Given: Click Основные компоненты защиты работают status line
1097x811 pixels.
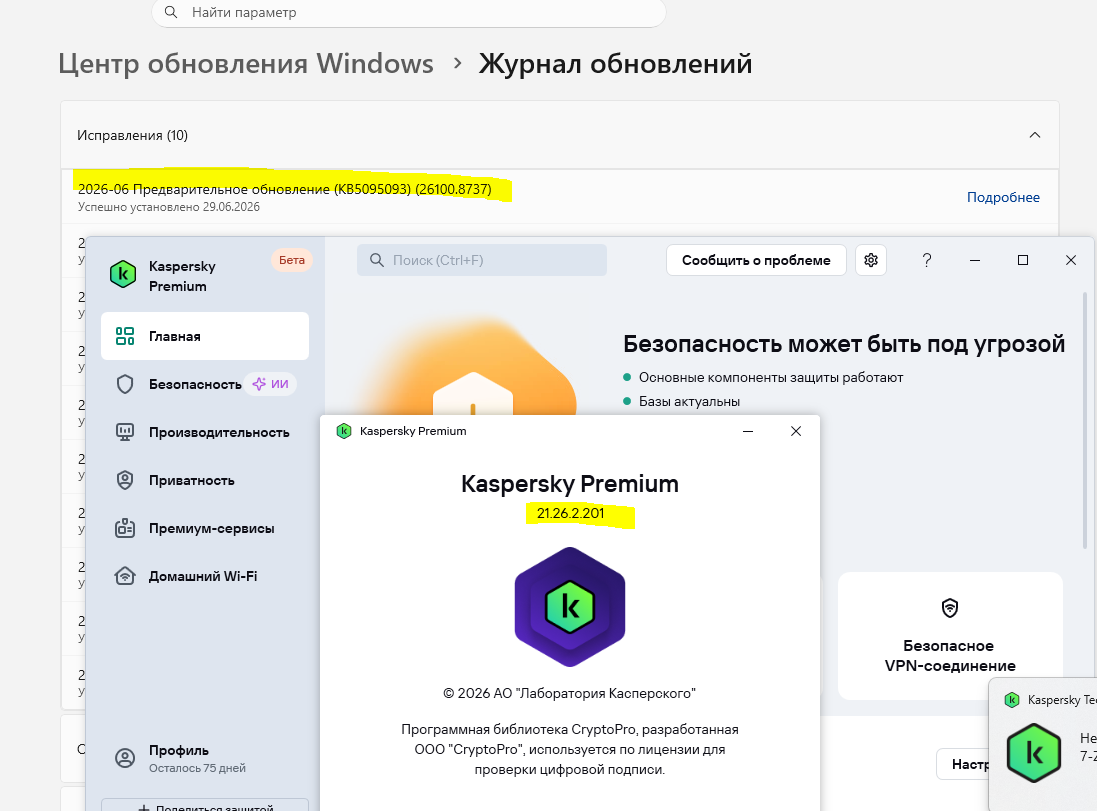Looking at the screenshot, I should pyautogui.click(x=770, y=377).
